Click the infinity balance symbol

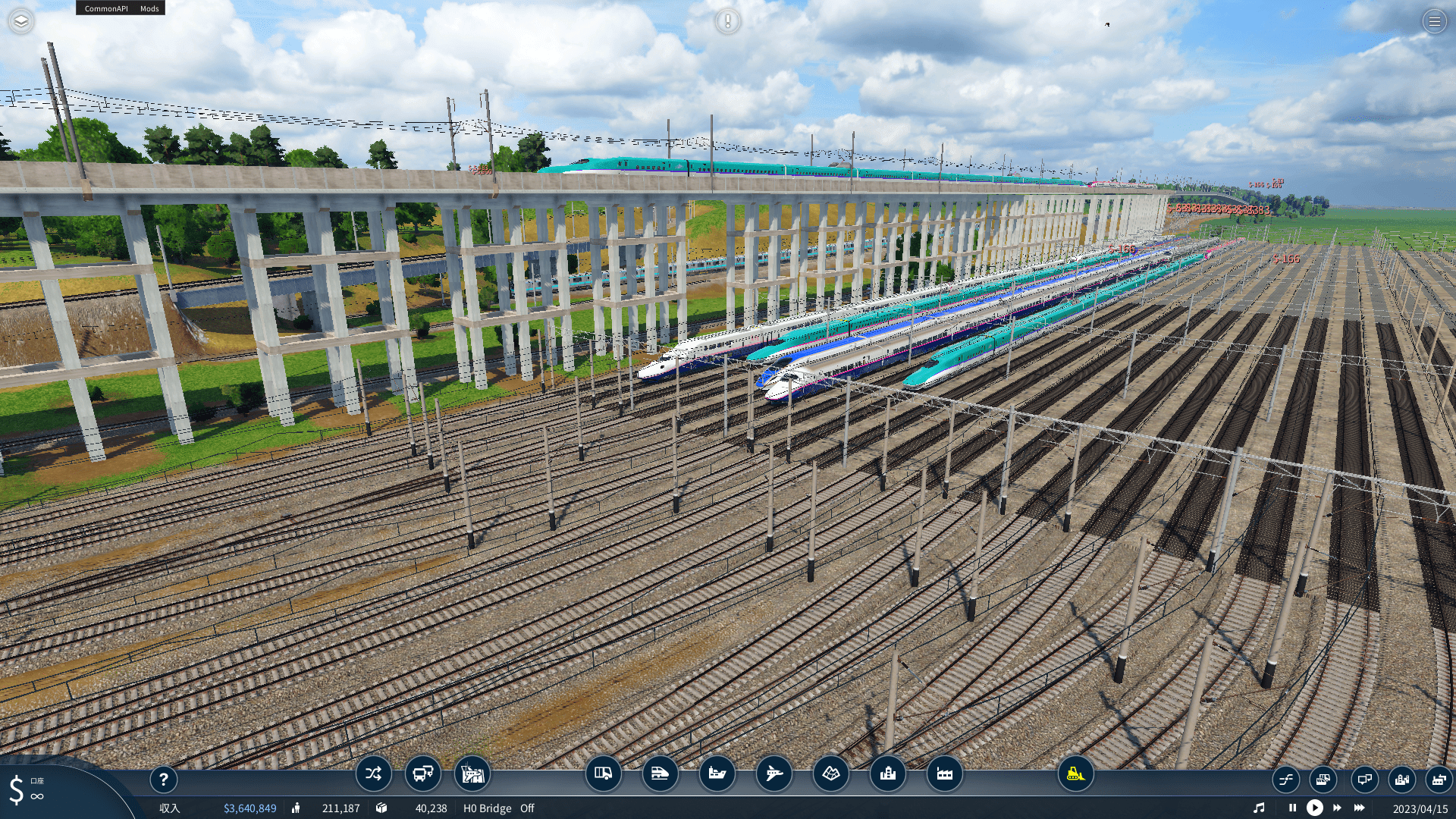click(37, 796)
